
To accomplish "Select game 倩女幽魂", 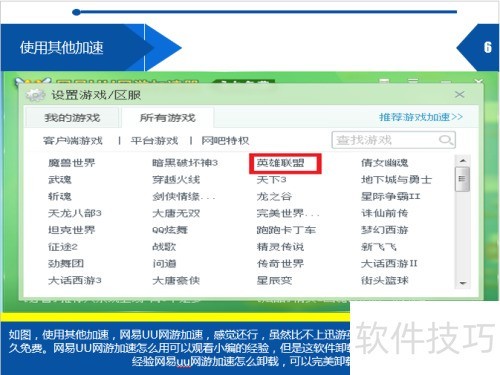I will coord(385,163).
